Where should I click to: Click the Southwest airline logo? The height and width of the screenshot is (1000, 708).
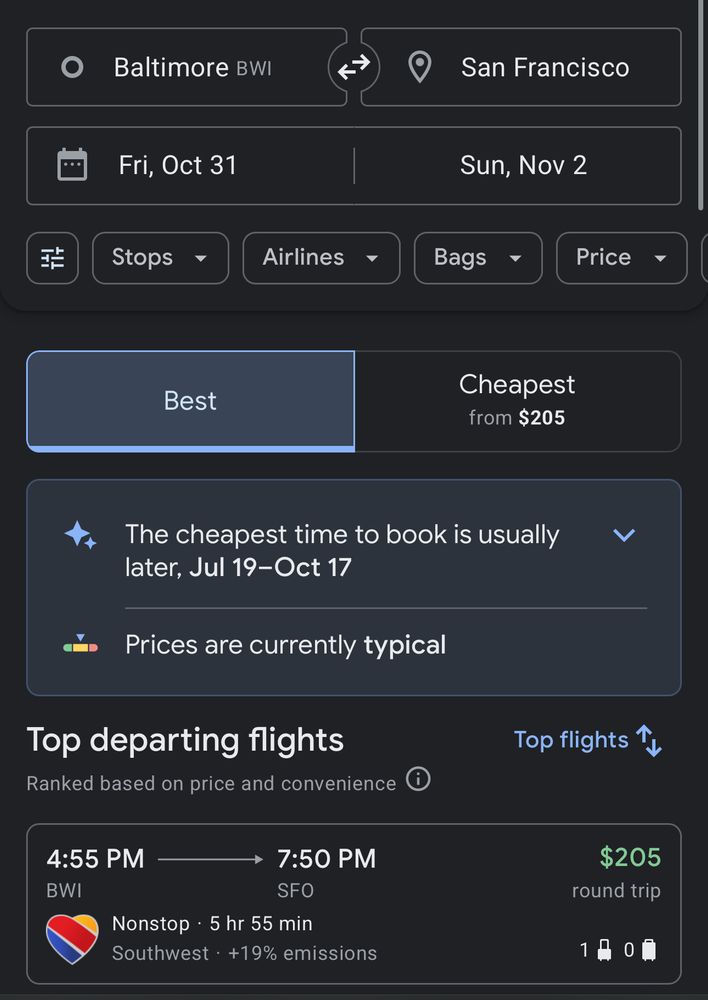click(x=72, y=939)
